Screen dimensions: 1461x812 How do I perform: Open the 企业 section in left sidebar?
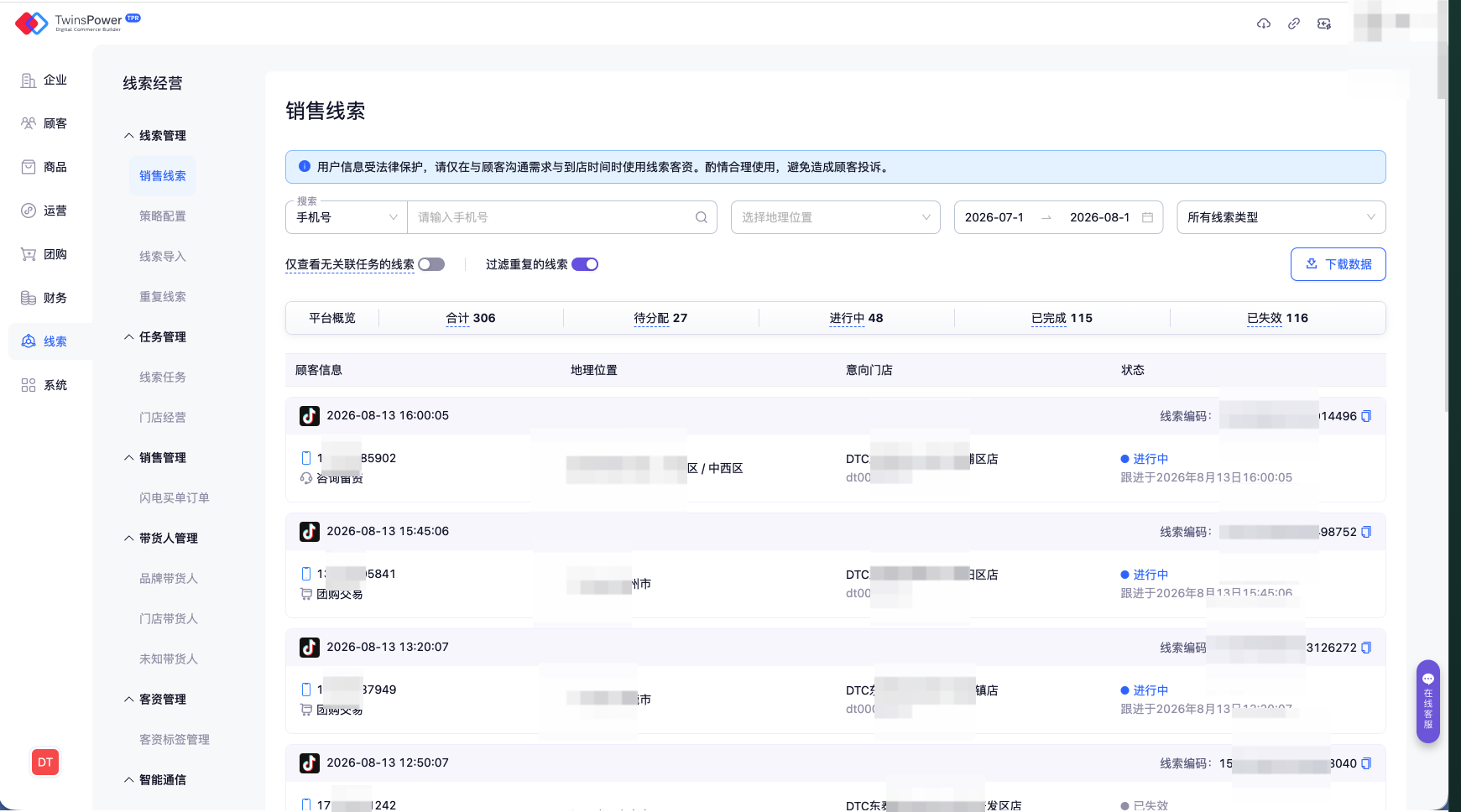point(44,80)
